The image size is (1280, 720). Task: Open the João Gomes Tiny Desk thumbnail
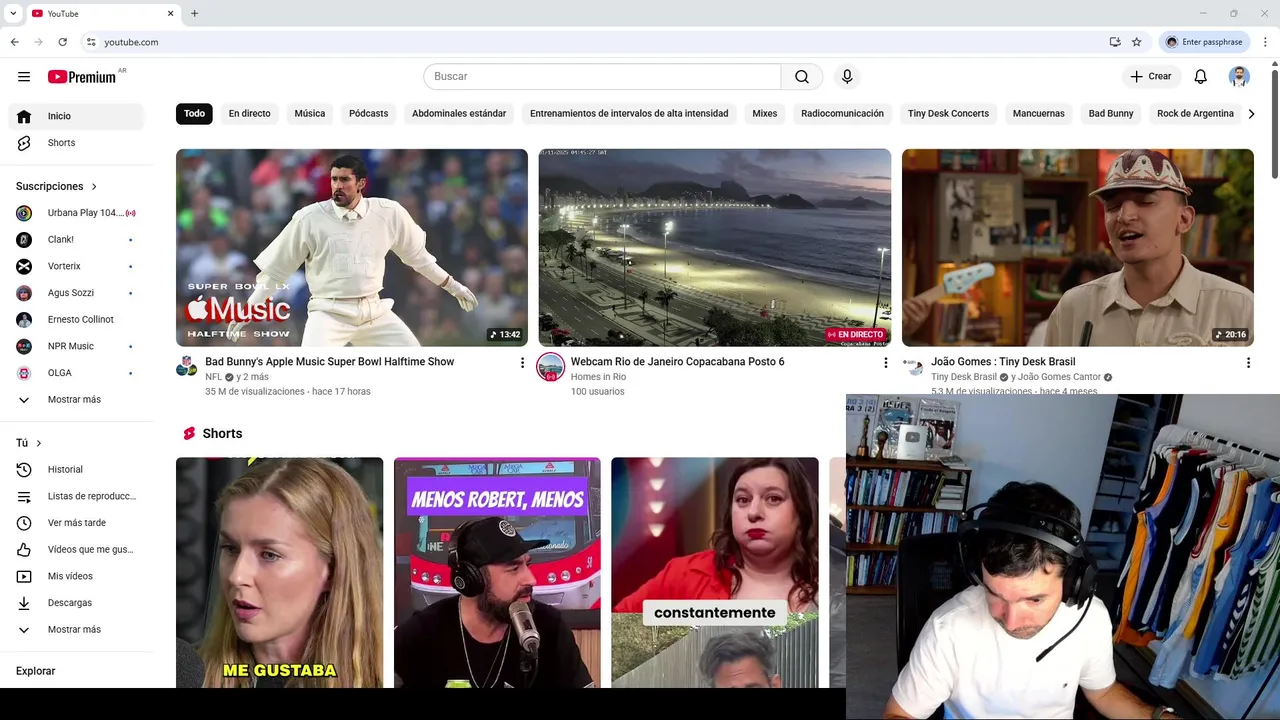[1077, 248]
